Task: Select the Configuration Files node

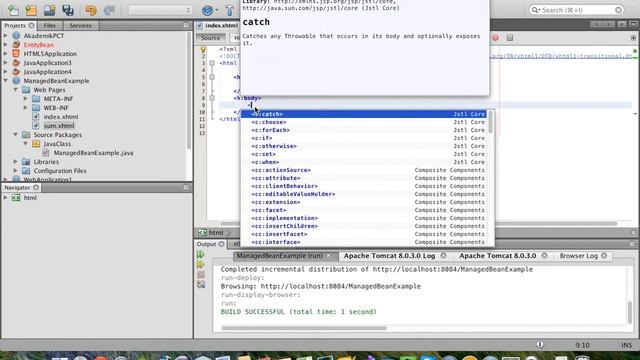Action: click(60, 171)
